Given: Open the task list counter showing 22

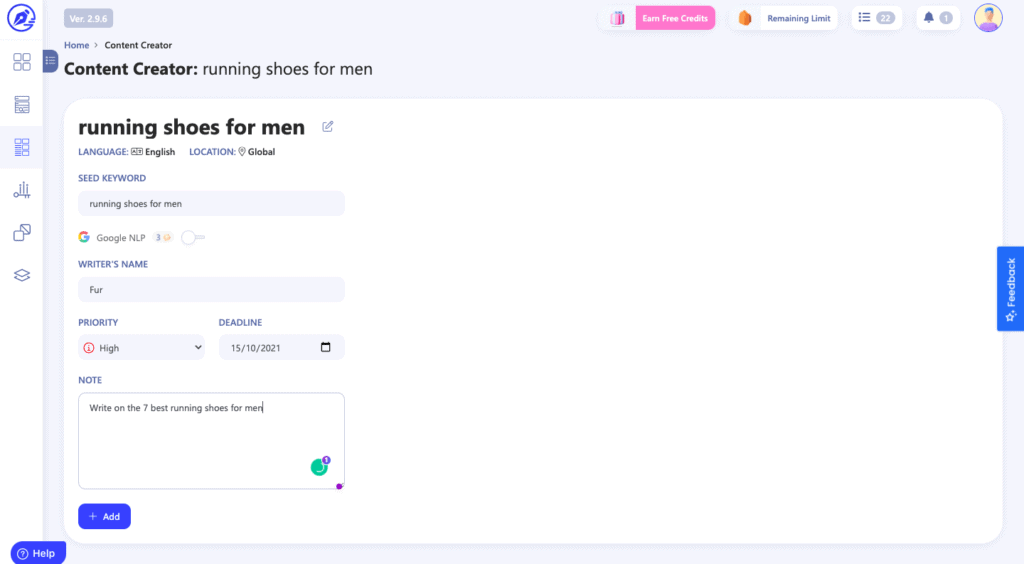Looking at the screenshot, I should (x=876, y=18).
